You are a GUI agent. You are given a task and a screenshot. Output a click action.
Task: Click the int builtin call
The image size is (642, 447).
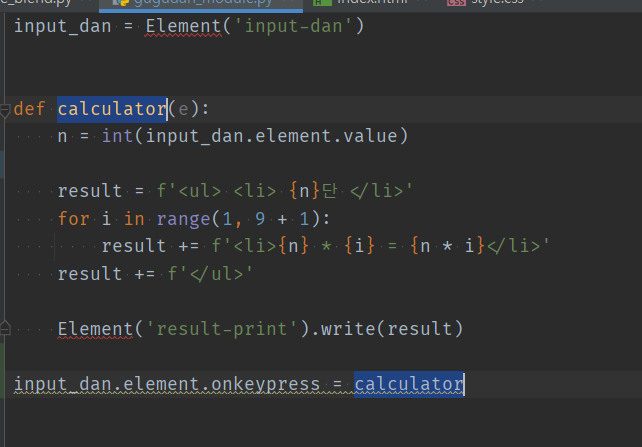point(118,136)
